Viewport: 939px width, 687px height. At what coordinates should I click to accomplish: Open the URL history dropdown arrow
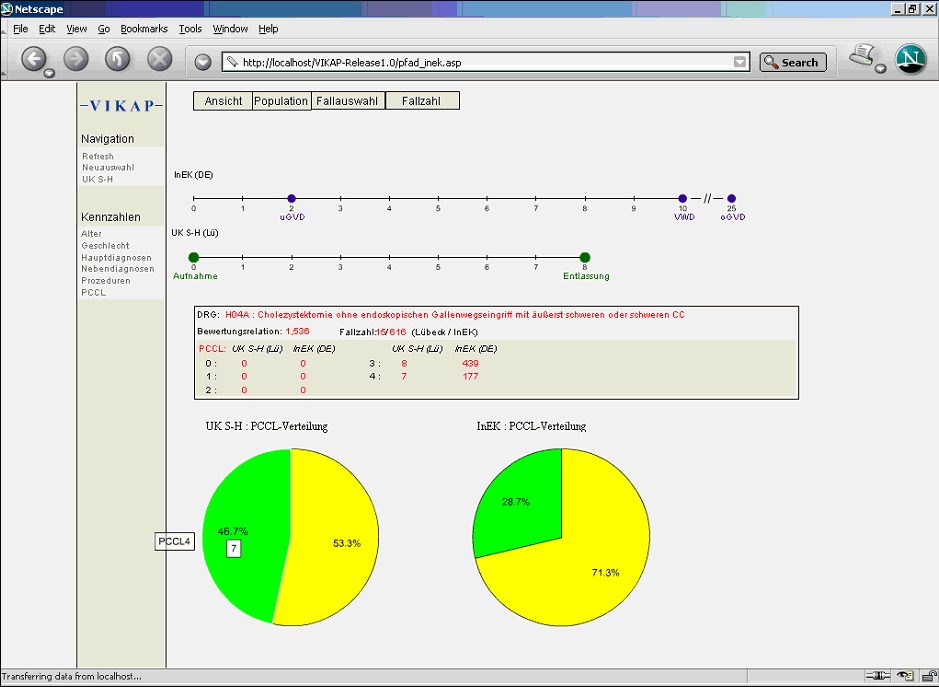[x=740, y=62]
